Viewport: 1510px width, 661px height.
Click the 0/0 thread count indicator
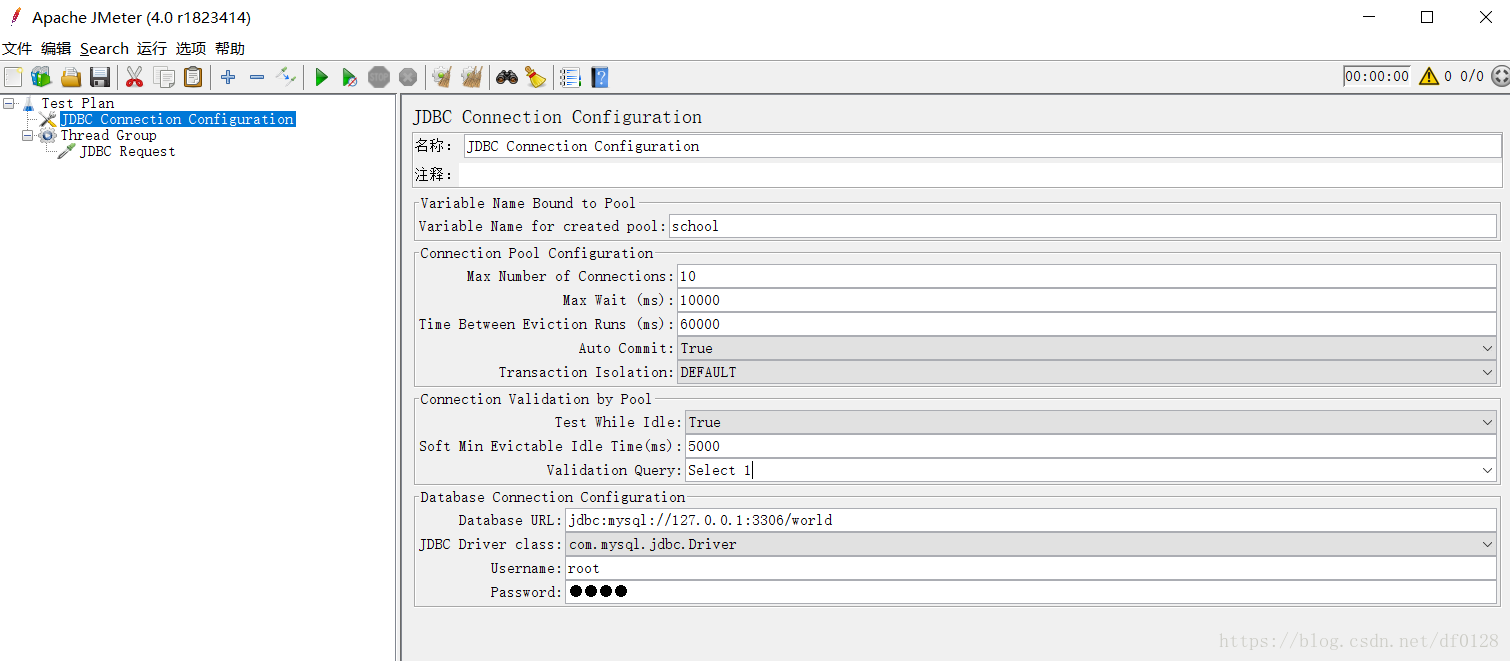[1472, 76]
